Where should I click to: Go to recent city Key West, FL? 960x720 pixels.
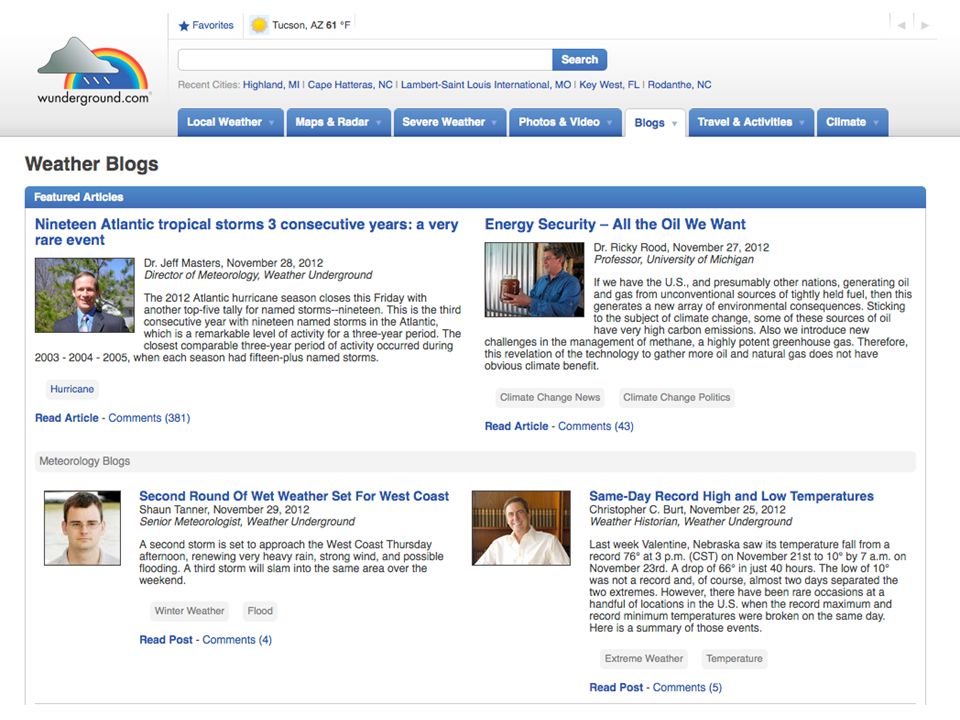point(609,84)
